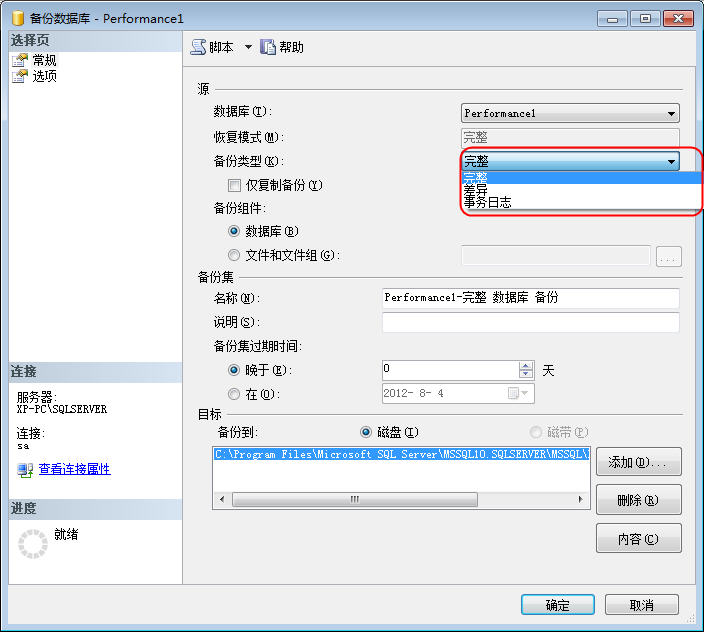Click the left arrow of the path scrollbar
The height and width of the screenshot is (632, 704).
[222, 499]
